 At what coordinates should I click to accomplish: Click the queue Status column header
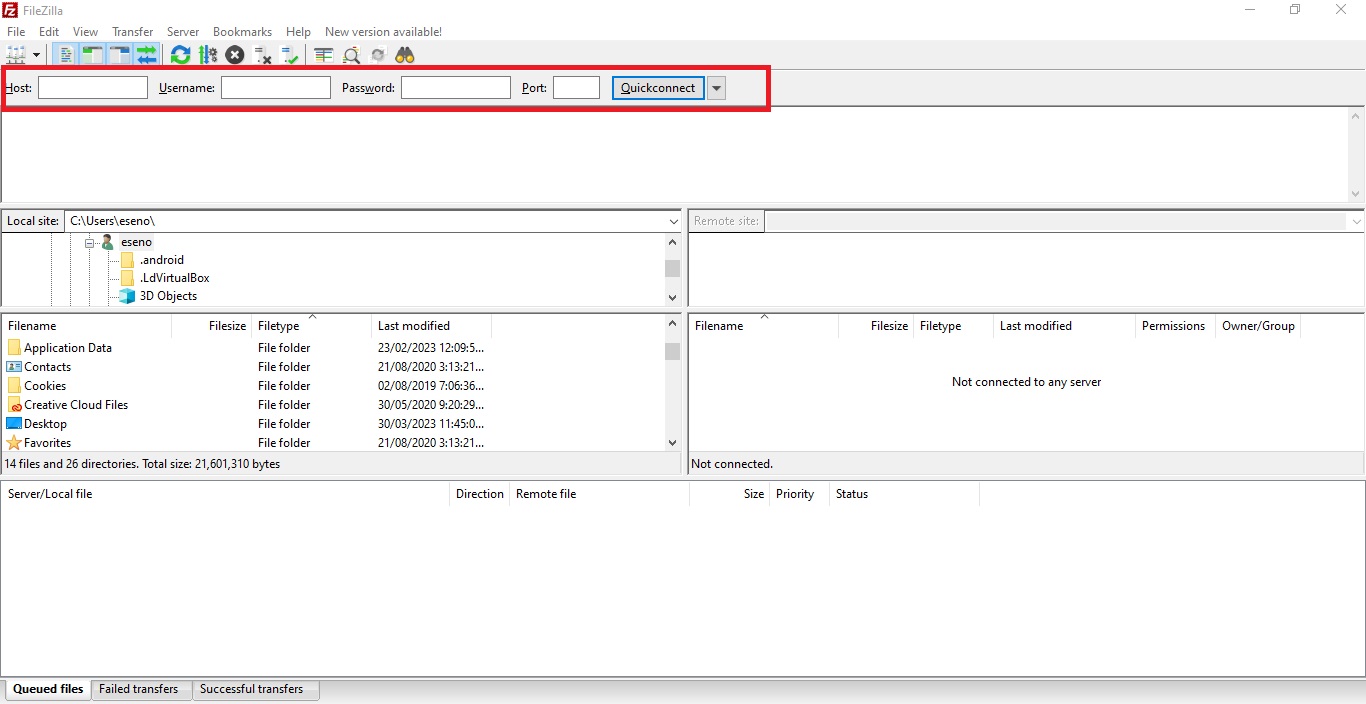pos(905,494)
